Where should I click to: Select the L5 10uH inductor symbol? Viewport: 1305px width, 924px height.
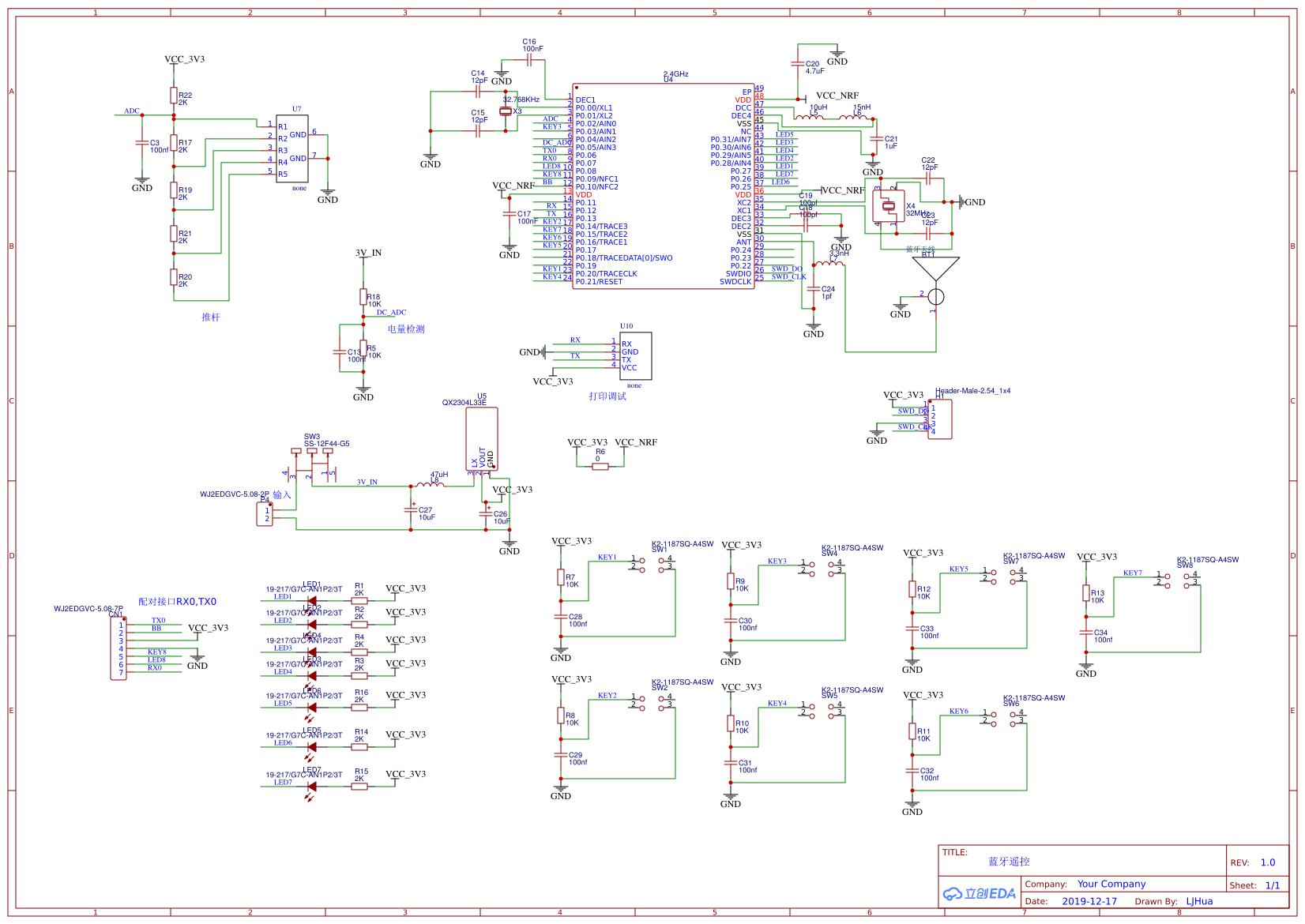click(809, 116)
